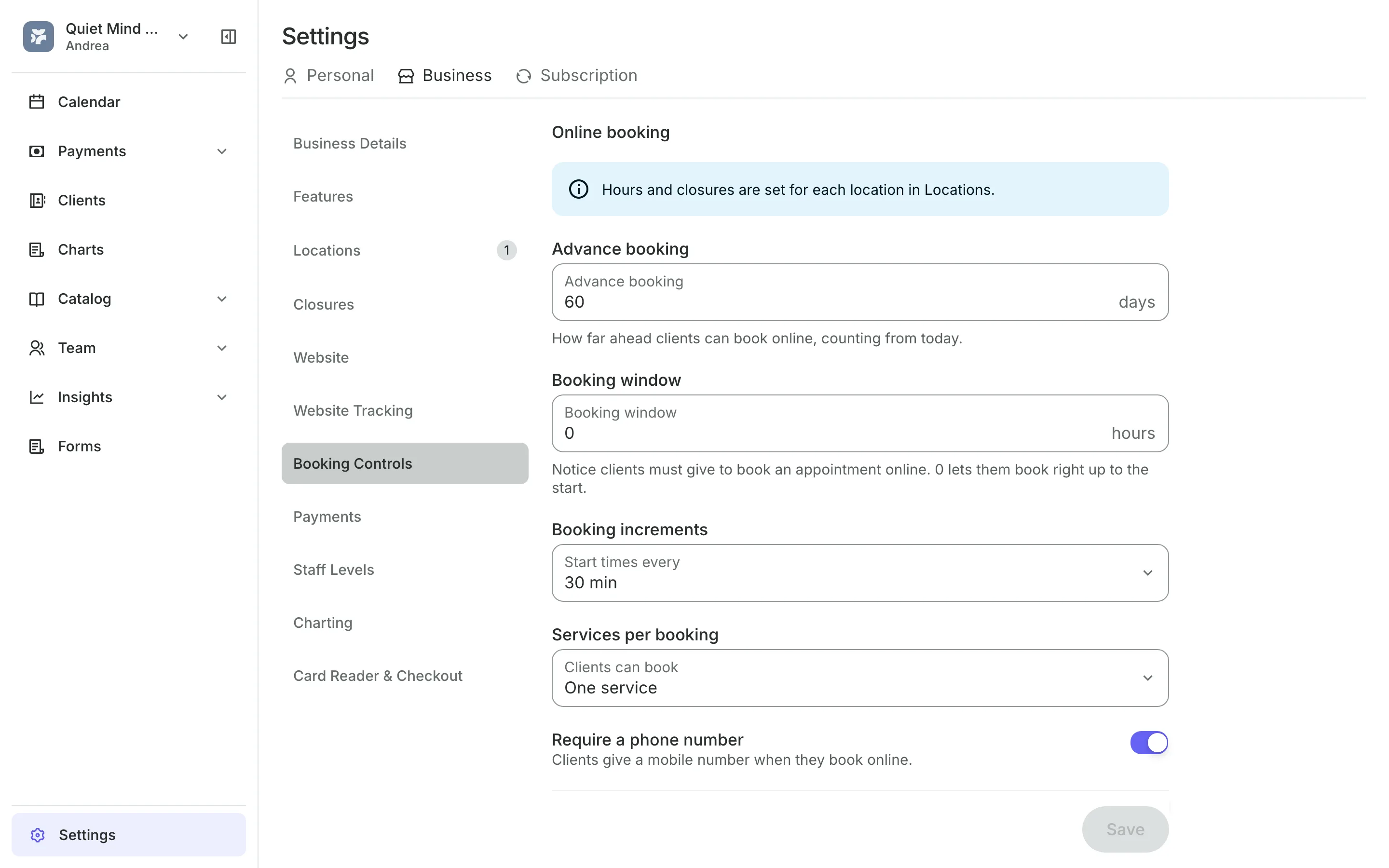Open Card Reader & Checkout settings
Image resolution: width=1389 pixels, height=868 pixels.
coord(405,676)
